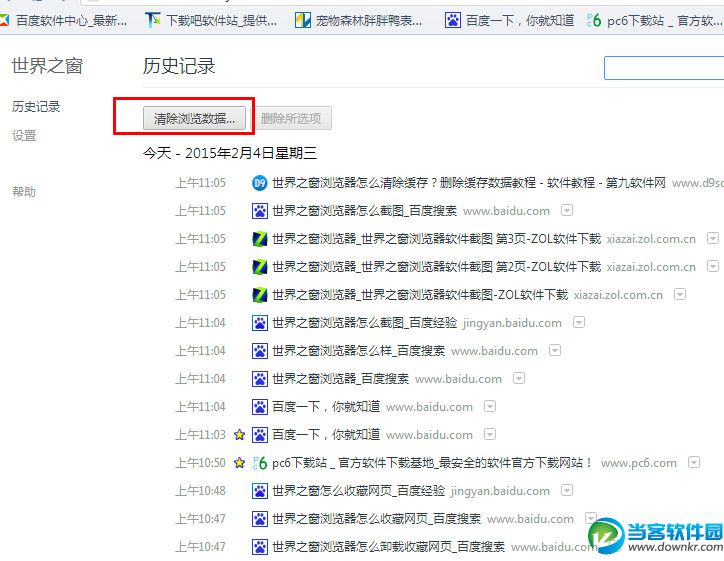This screenshot has width=724, height=561.
Task: Open 世界之窗浏览器怎么截图_百度搜索 history entry
Action: click(364, 211)
